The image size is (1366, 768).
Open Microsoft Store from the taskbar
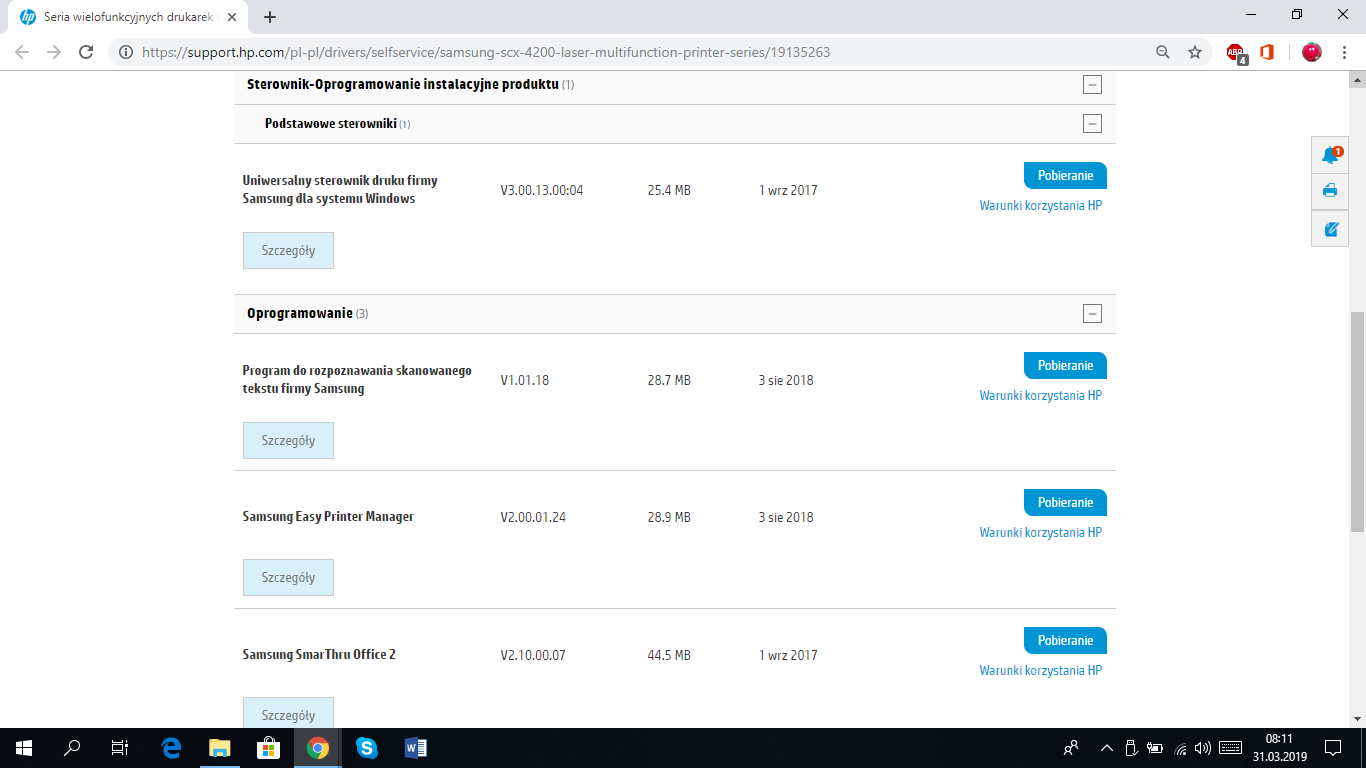(x=268, y=748)
